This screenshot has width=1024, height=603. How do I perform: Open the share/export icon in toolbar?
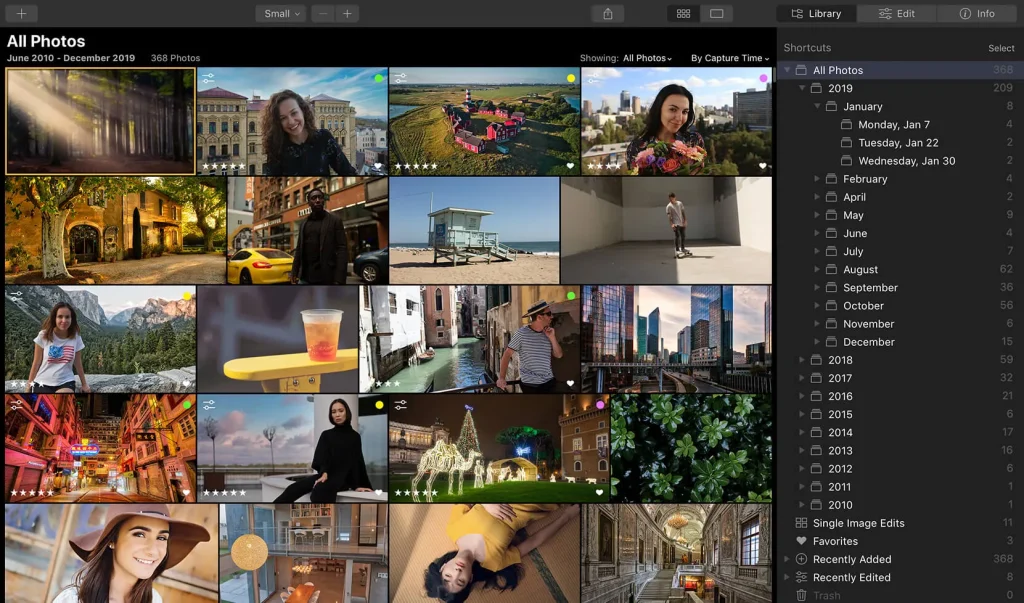(x=607, y=14)
